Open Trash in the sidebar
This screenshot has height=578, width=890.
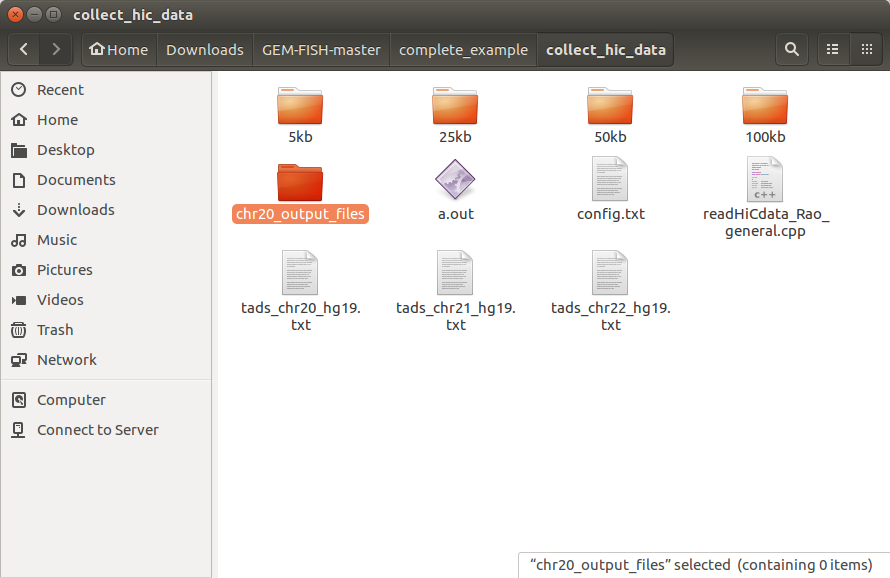pyautogui.click(x=106, y=330)
